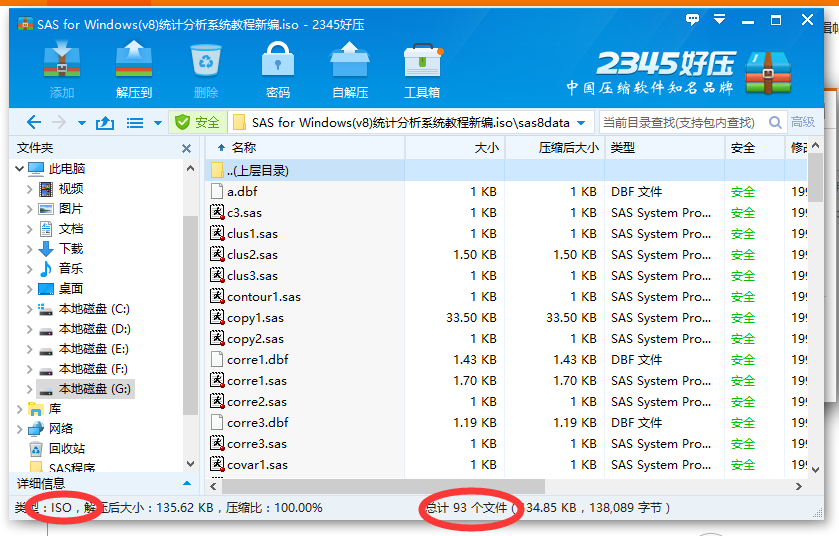Screen dimensions: 839x536
Task: Select 图片 in folder tree
Action: click(71, 209)
